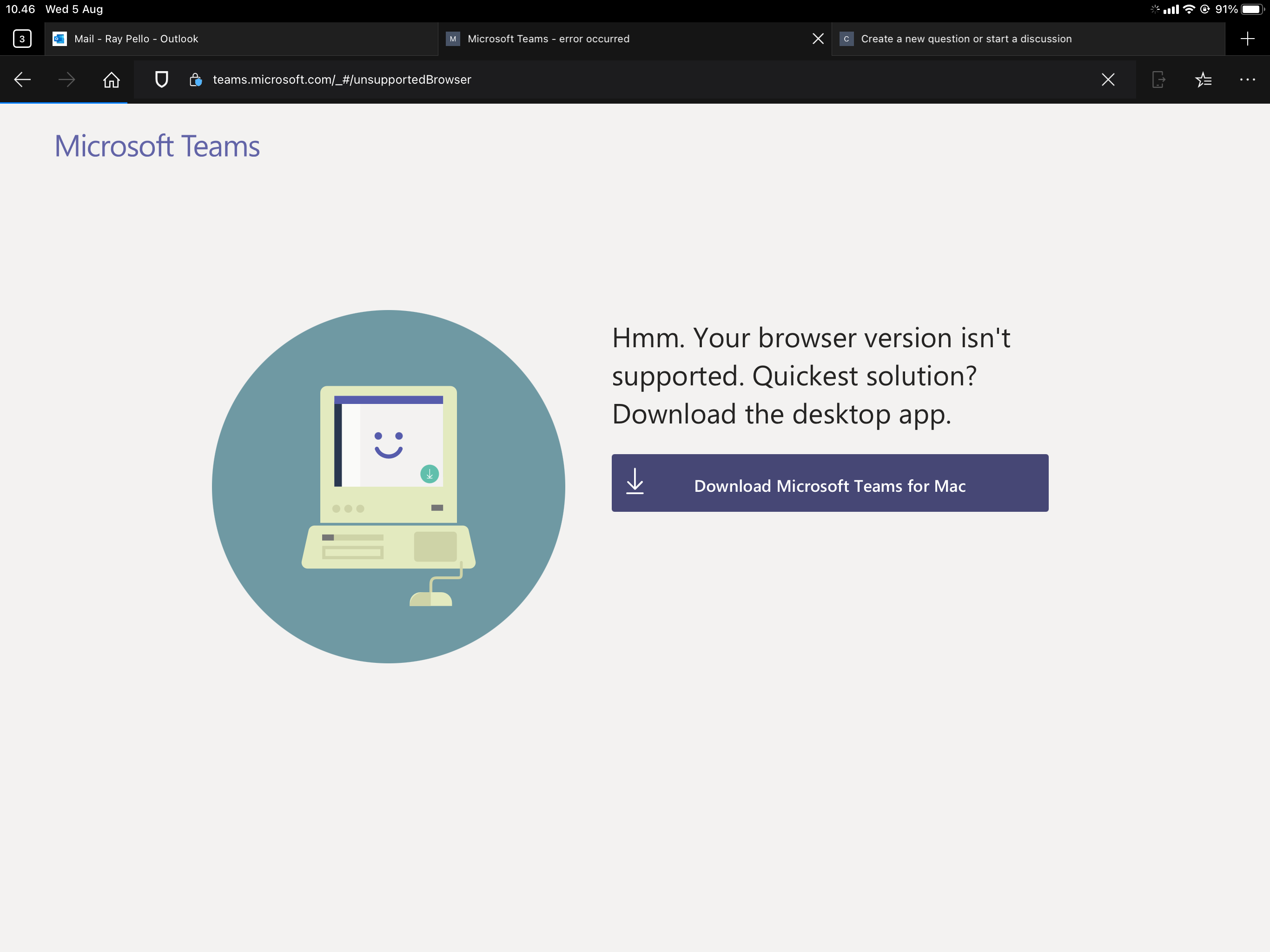Viewport: 1270px width, 952px height.
Task: Download Microsoft Teams for Mac
Action: click(x=830, y=483)
